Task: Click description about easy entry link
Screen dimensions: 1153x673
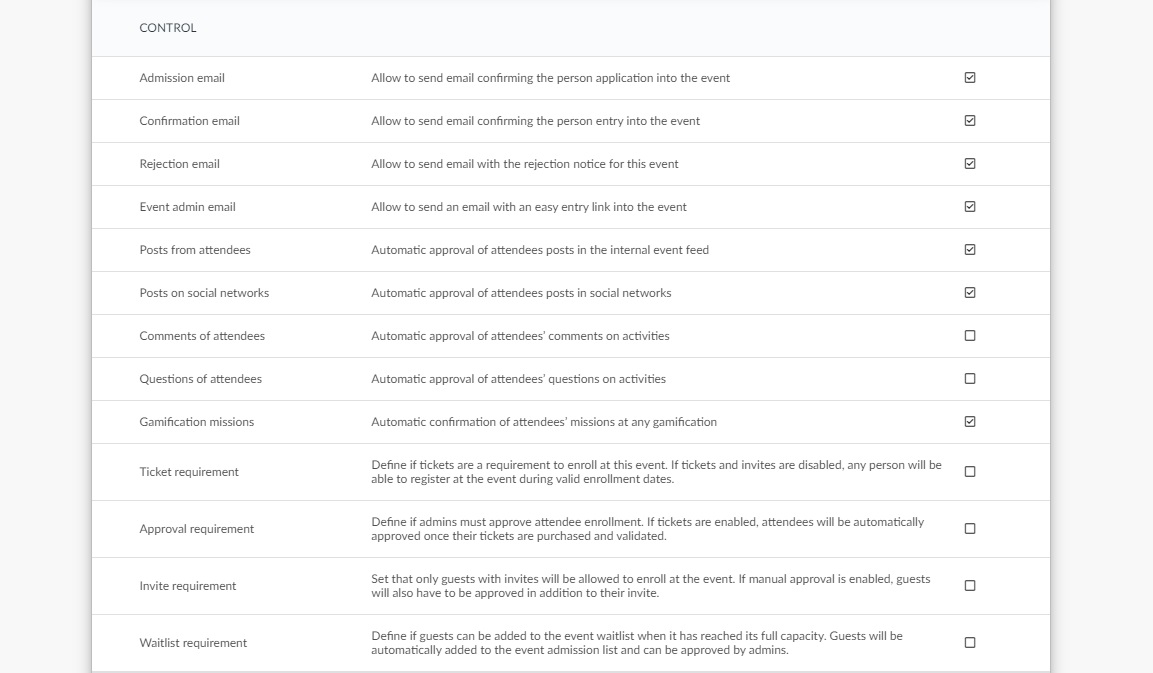Action: [529, 207]
